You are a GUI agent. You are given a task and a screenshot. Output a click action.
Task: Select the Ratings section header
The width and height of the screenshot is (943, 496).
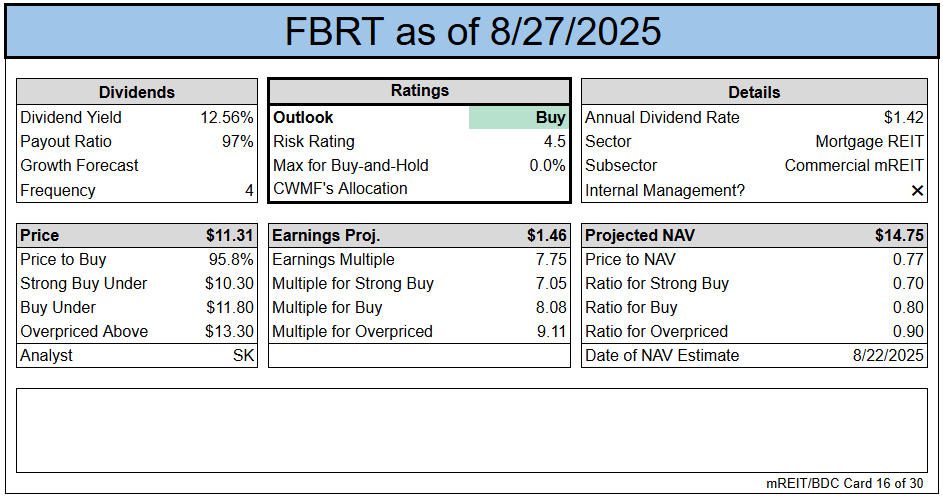click(x=419, y=91)
